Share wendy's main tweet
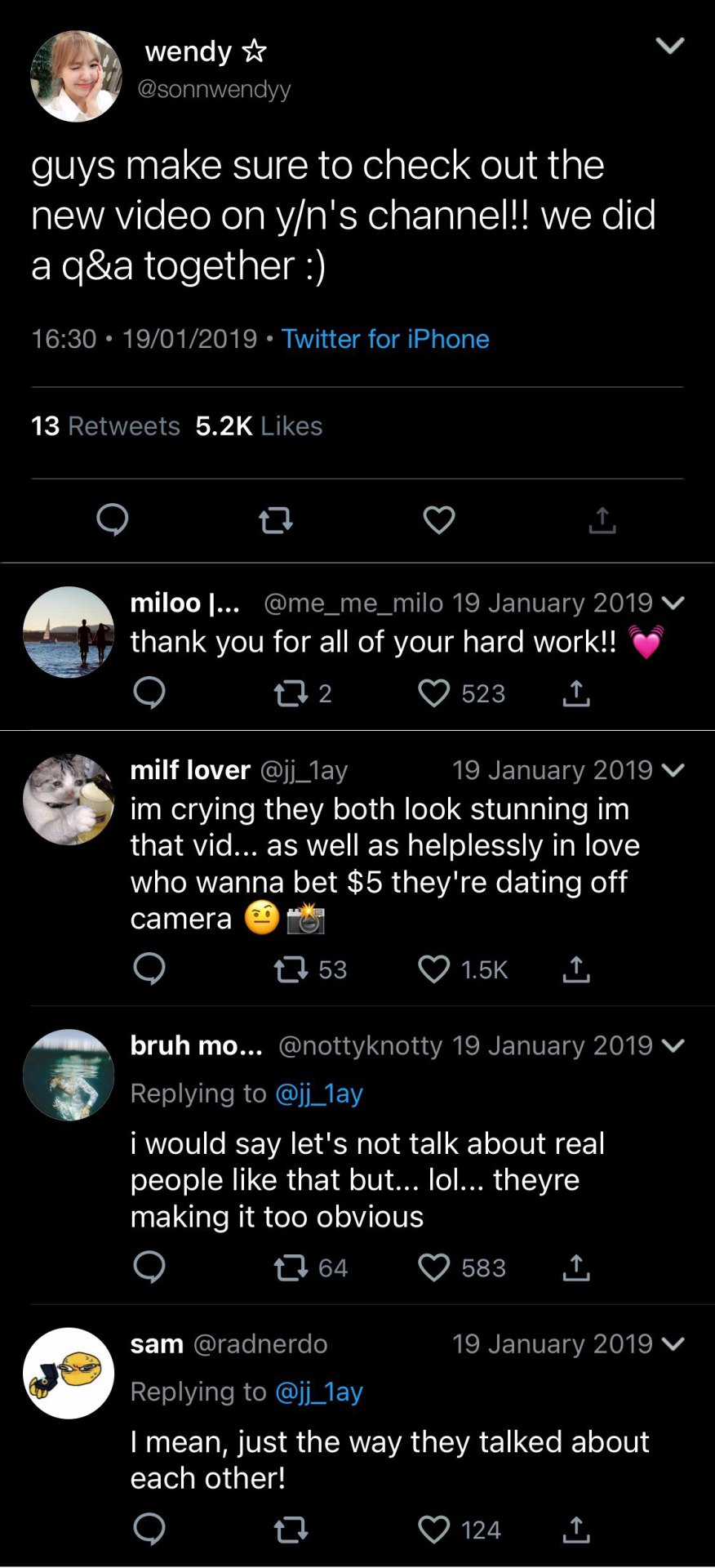Image resolution: width=715 pixels, height=1568 pixels. (602, 519)
